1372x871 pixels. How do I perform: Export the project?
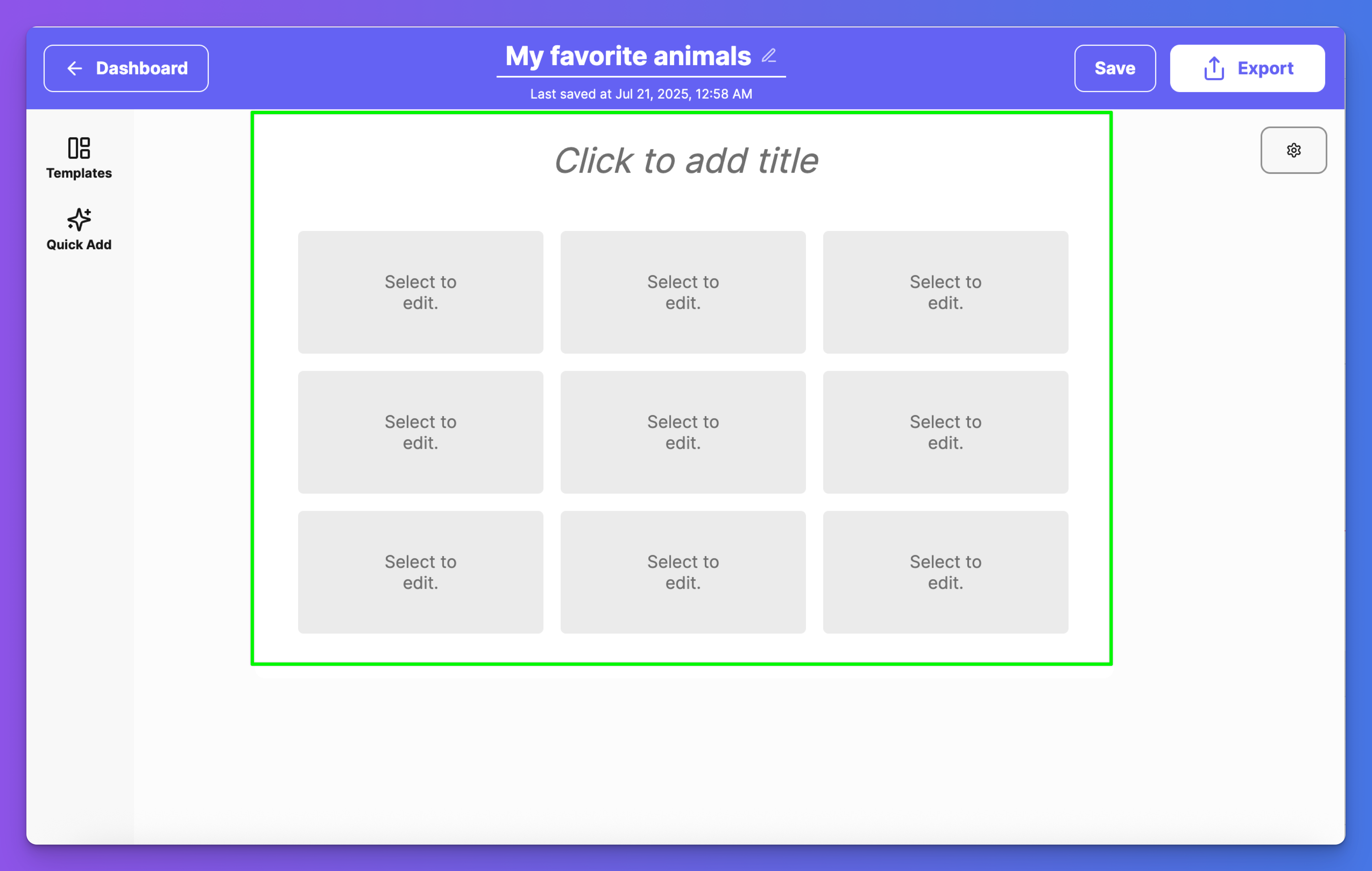(x=1247, y=68)
